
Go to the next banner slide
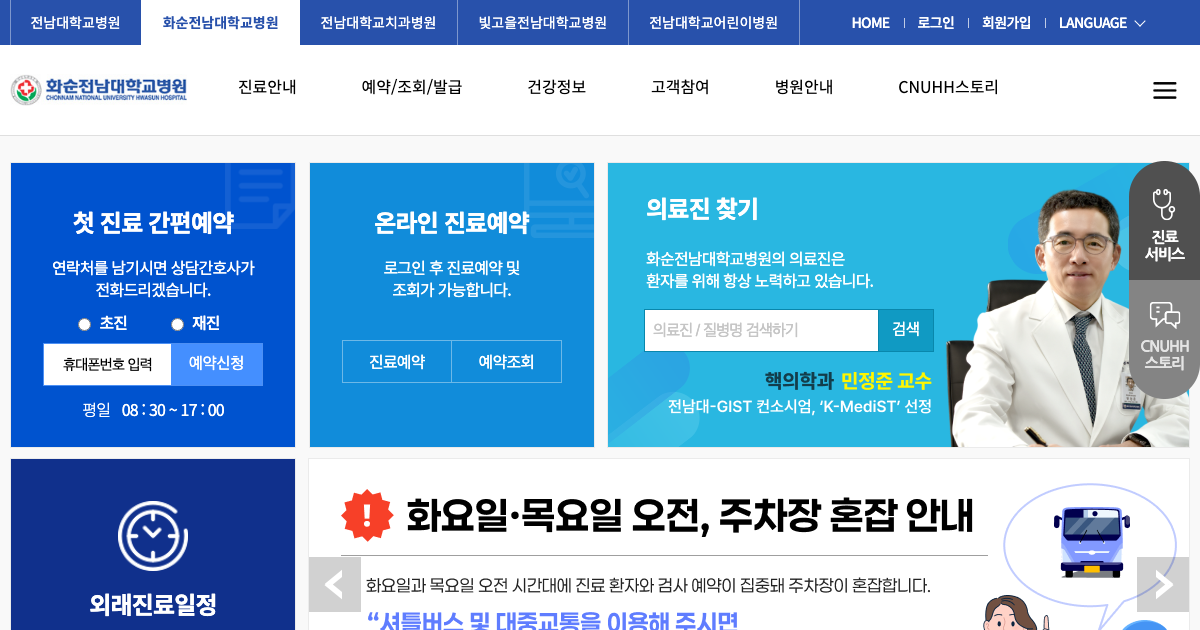click(x=1163, y=584)
